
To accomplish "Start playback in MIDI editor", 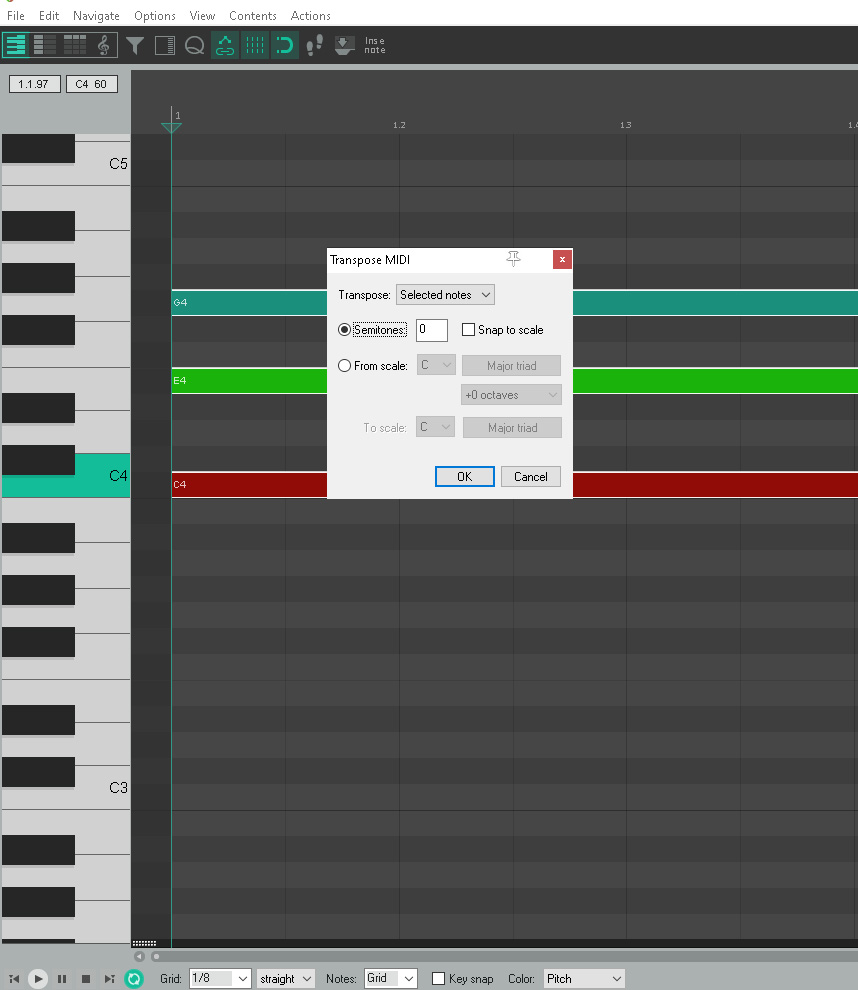I will pyautogui.click(x=38, y=979).
